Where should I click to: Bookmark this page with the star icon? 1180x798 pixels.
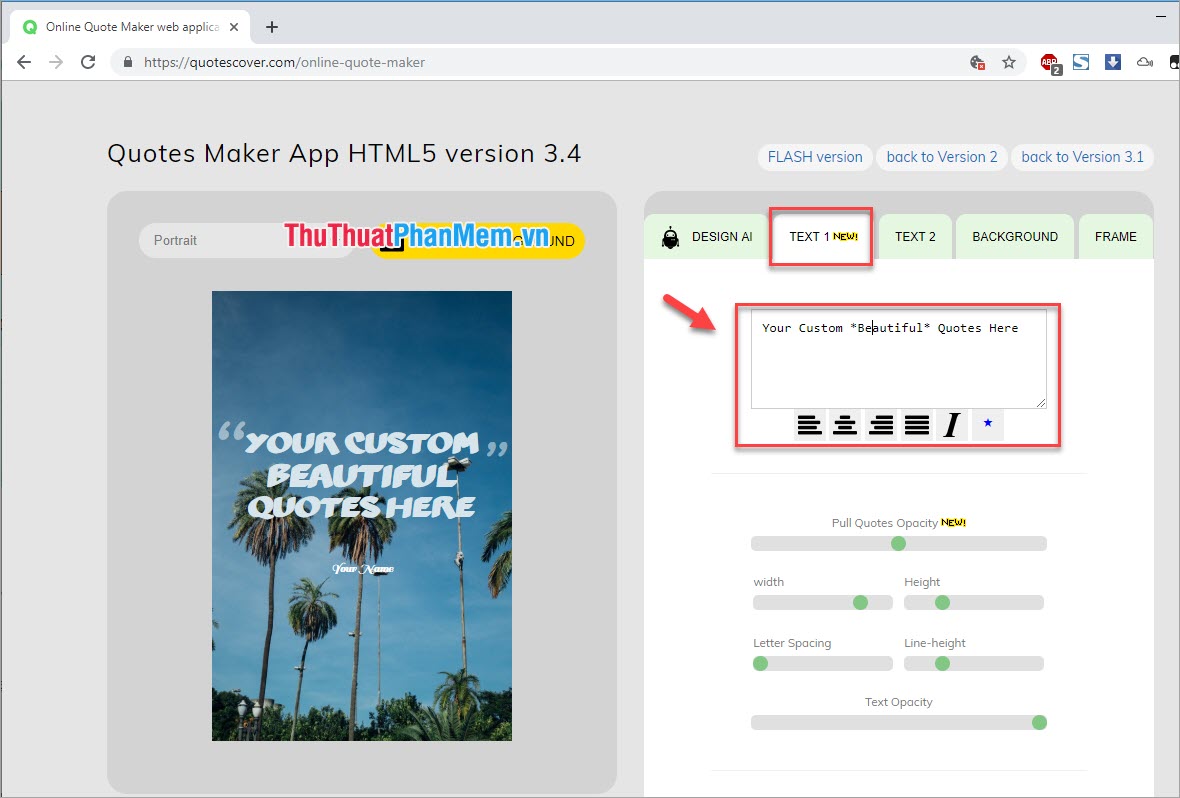(1010, 62)
